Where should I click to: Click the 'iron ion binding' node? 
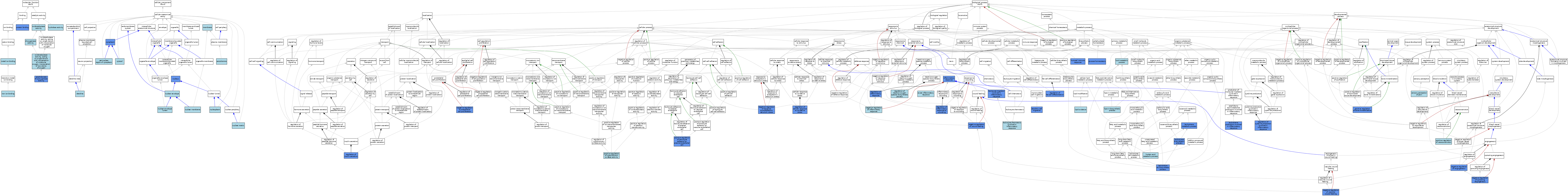click(8, 94)
